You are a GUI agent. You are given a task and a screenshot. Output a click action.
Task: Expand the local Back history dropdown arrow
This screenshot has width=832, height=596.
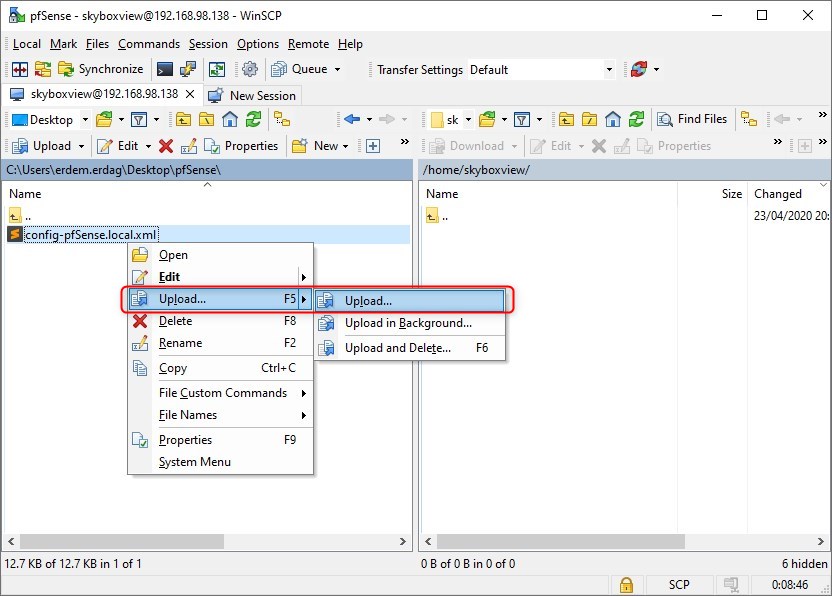[369, 119]
